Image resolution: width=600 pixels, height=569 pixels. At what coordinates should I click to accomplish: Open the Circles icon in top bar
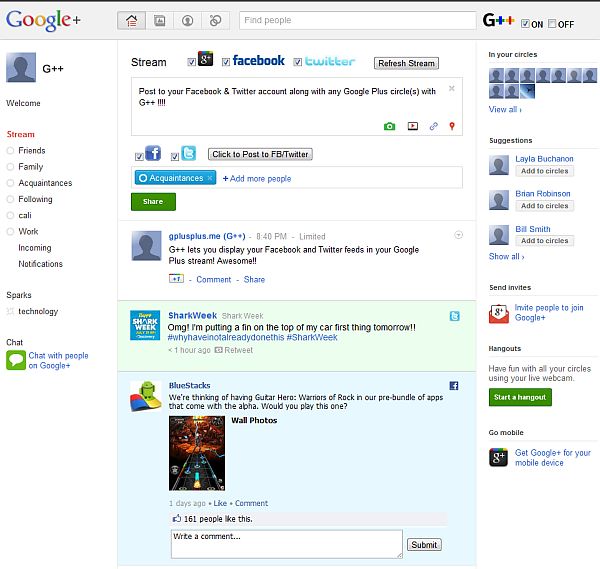point(215,21)
